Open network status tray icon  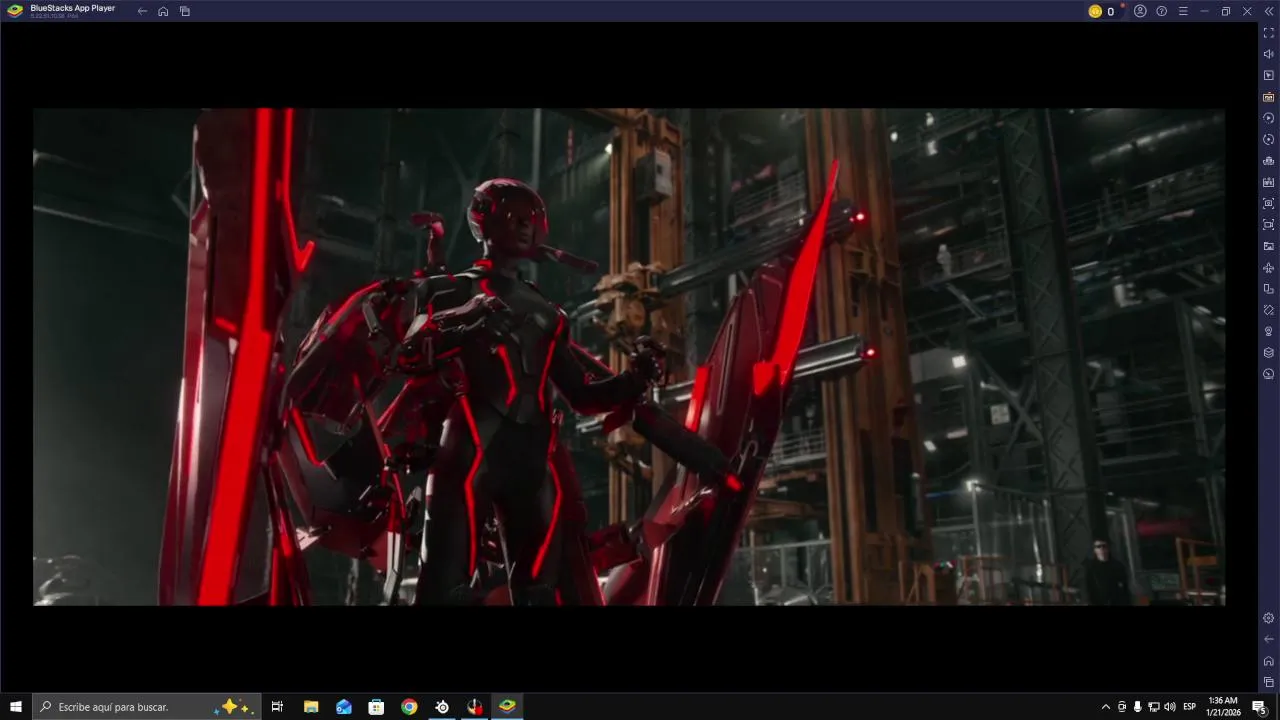(1153, 707)
